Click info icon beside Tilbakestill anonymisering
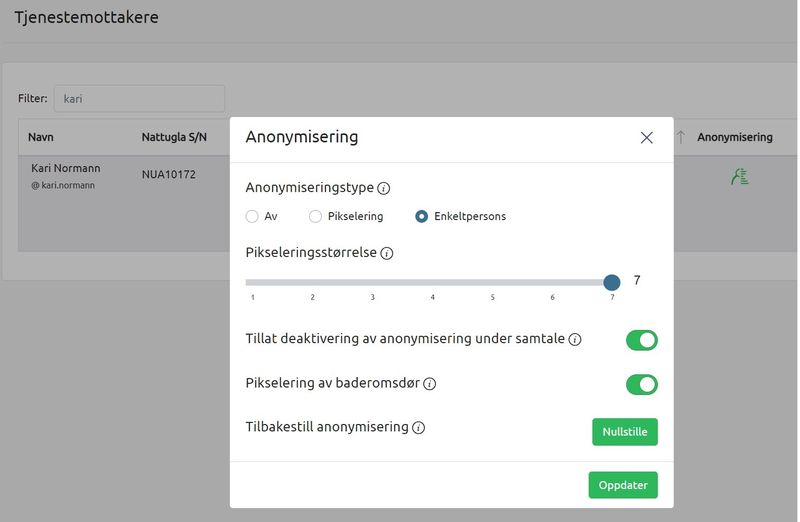This screenshot has width=800, height=522. (419, 428)
